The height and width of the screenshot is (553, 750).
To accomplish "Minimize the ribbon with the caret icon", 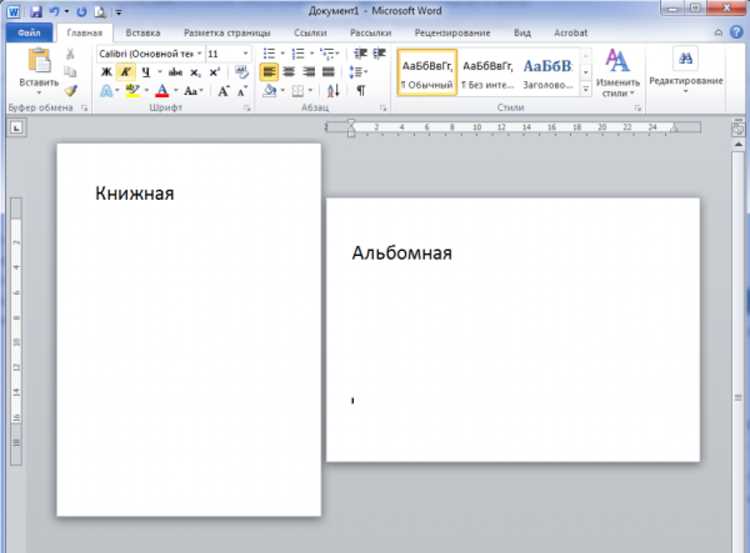I will 718,33.
